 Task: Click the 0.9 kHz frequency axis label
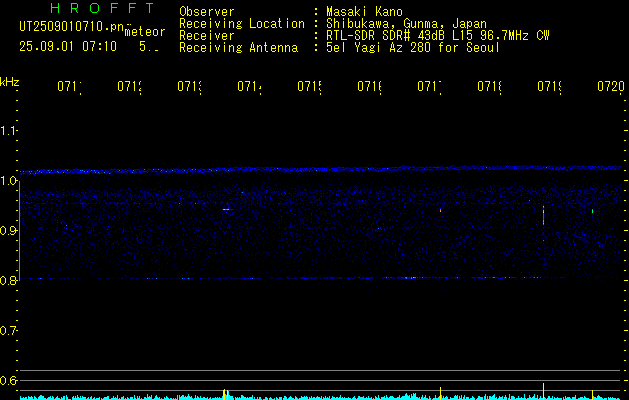(x=8, y=231)
